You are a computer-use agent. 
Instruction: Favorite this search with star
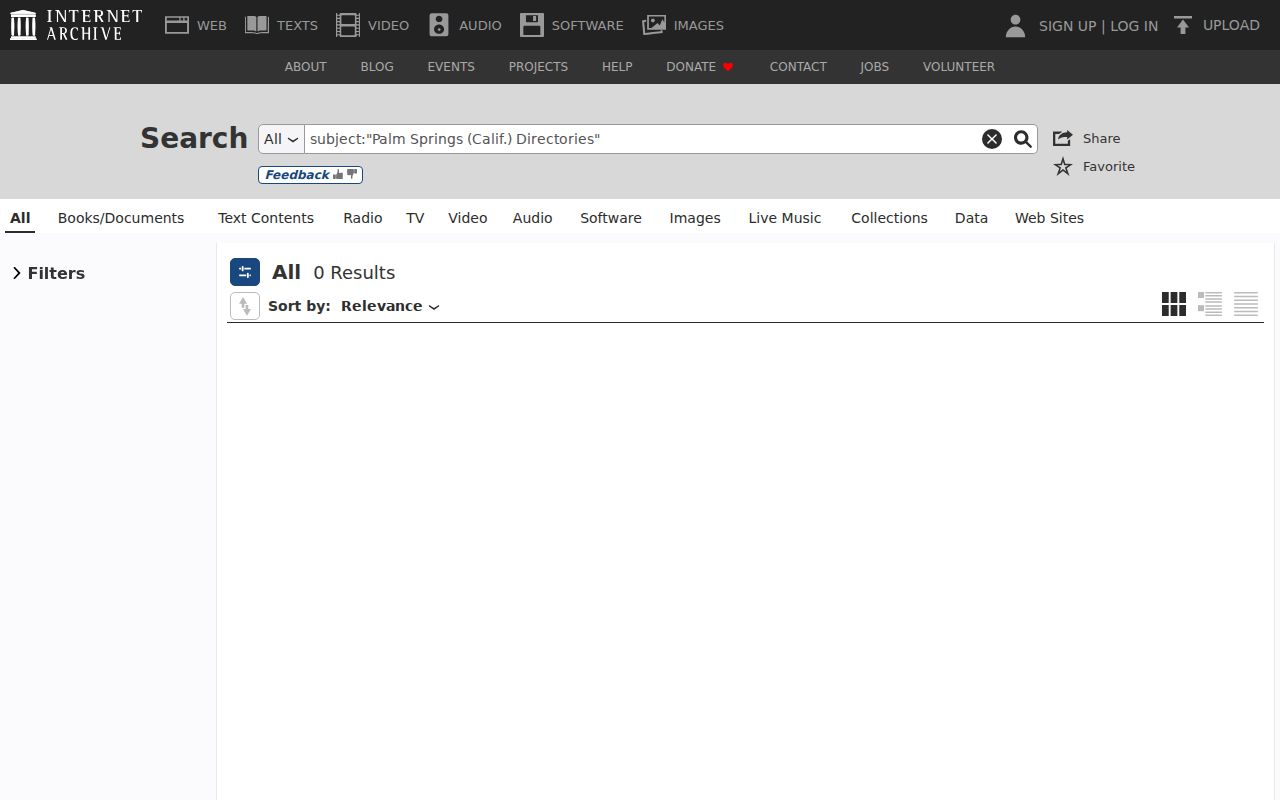pos(1063,166)
